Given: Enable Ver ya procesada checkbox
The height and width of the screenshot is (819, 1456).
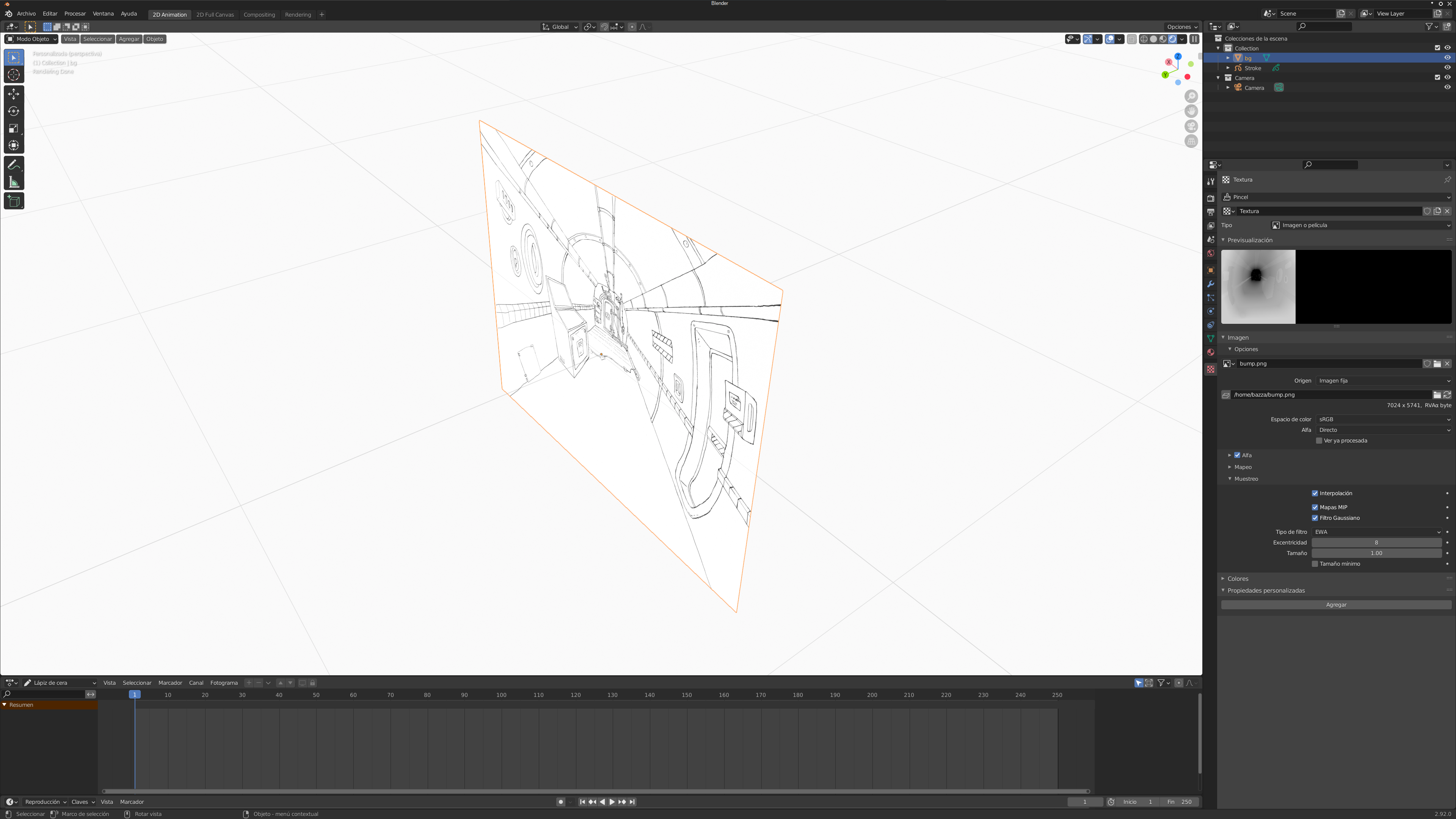Looking at the screenshot, I should [x=1319, y=440].
